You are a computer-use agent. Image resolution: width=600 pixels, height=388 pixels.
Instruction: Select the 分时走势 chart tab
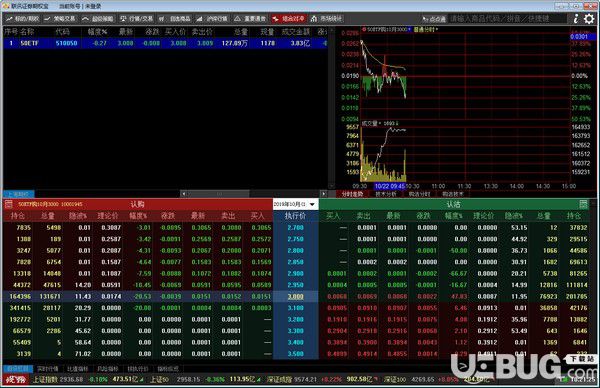point(352,194)
